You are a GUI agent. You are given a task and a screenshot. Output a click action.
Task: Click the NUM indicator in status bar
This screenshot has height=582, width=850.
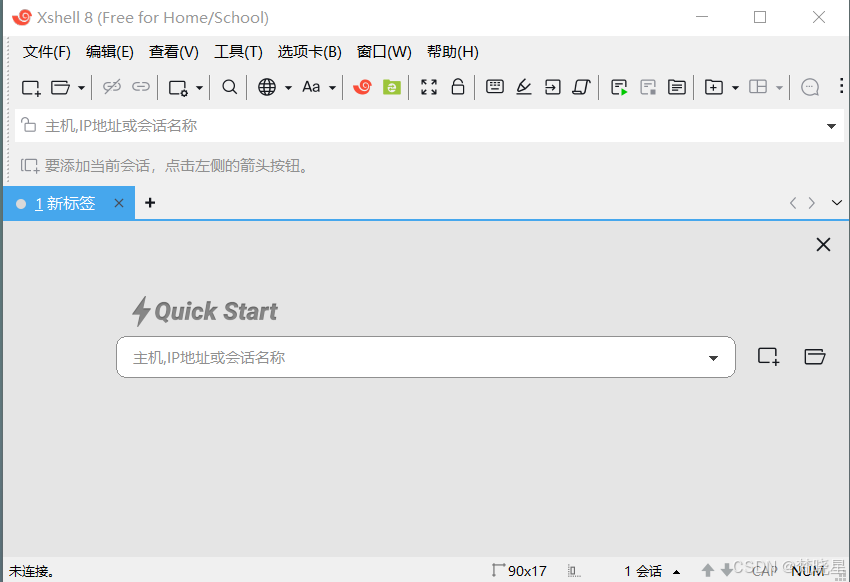[808, 571]
